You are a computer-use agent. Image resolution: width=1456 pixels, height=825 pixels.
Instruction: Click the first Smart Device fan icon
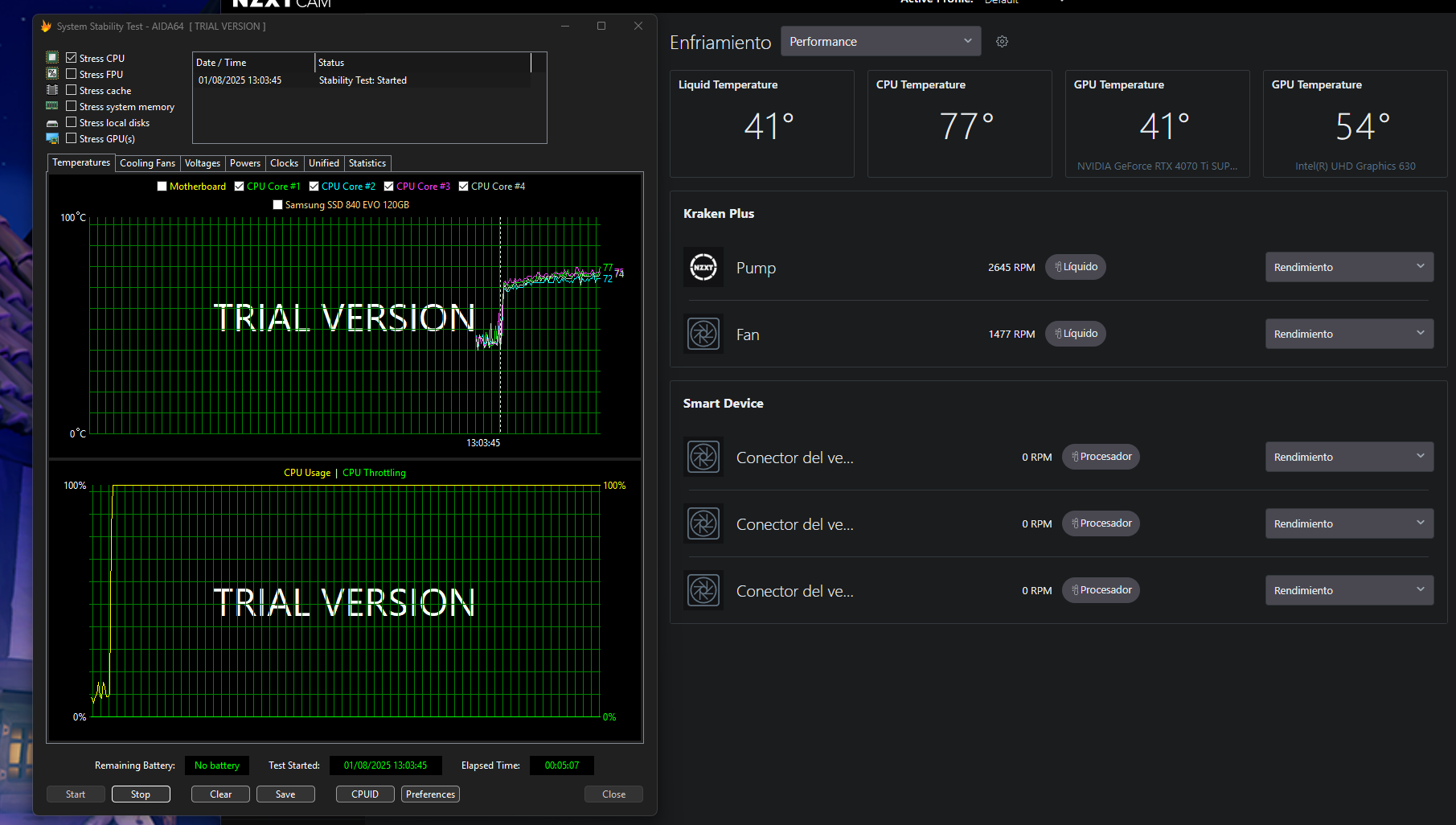(703, 457)
